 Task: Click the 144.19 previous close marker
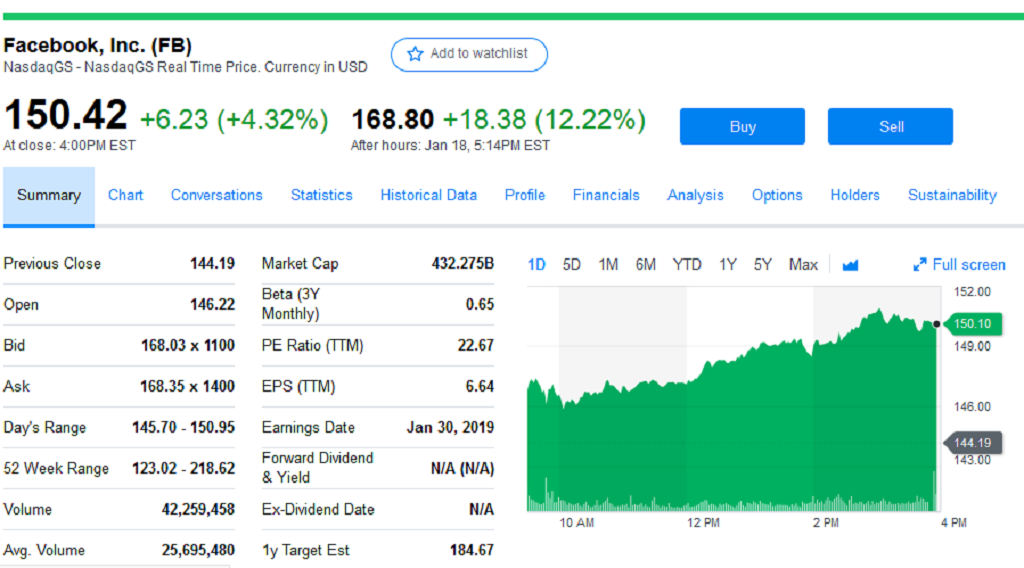click(972, 443)
